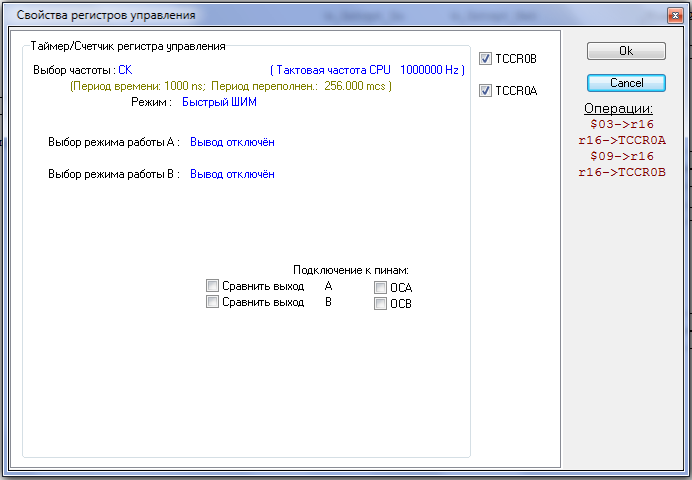
Task: Select 'Вывод отключён' for mode B
Action: point(232,174)
